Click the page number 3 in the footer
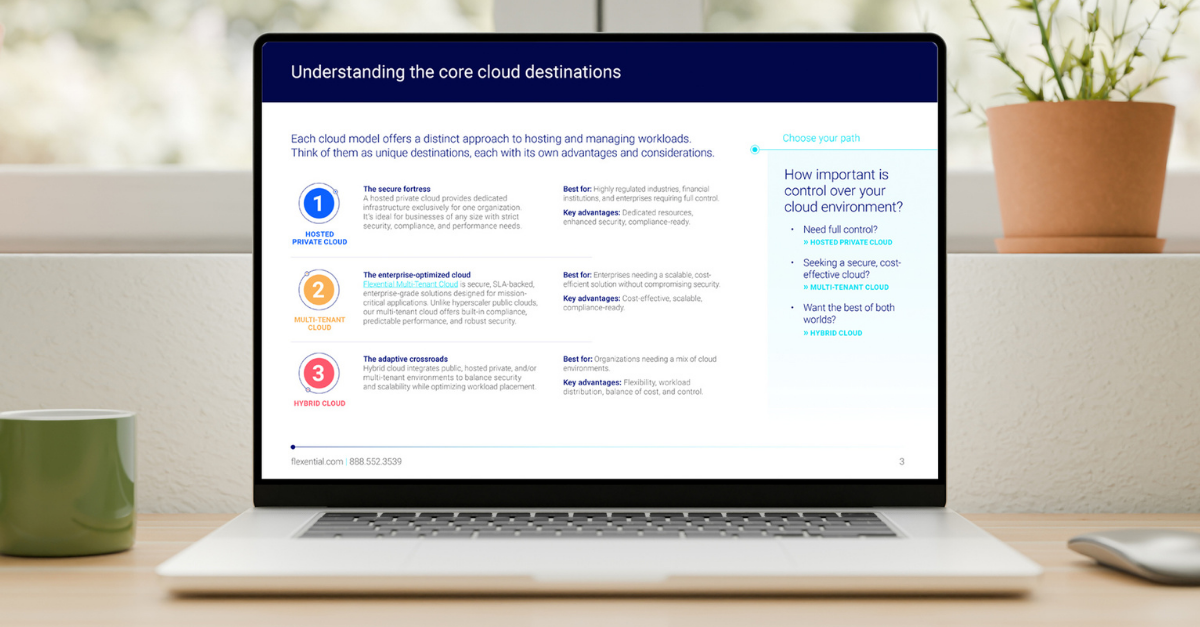1200x627 pixels. (x=901, y=461)
